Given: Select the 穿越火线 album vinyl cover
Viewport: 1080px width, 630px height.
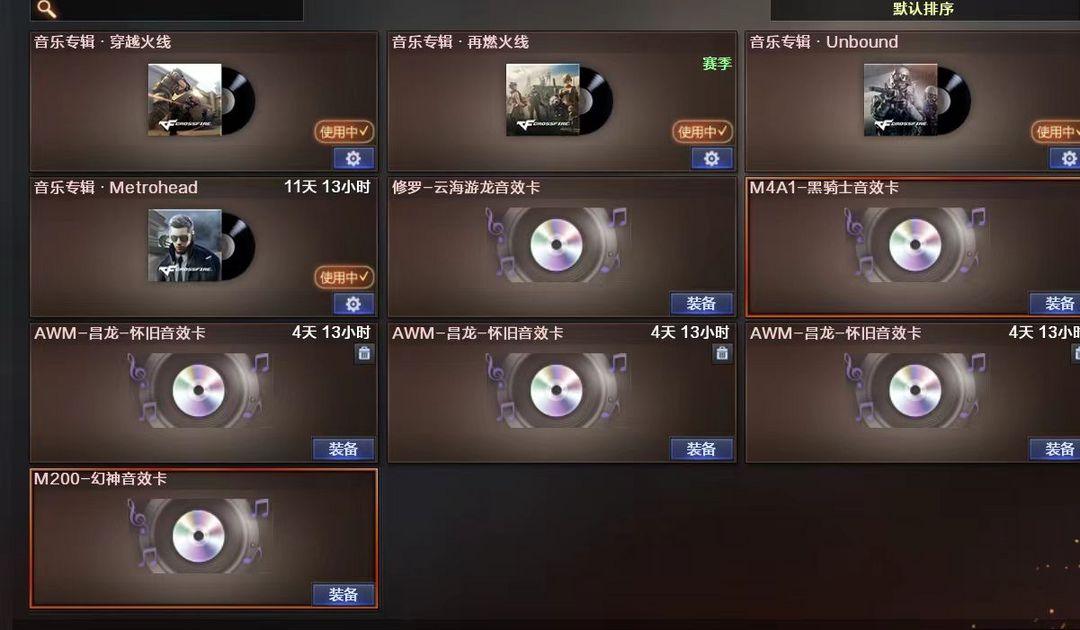Looking at the screenshot, I should point(202,100).
